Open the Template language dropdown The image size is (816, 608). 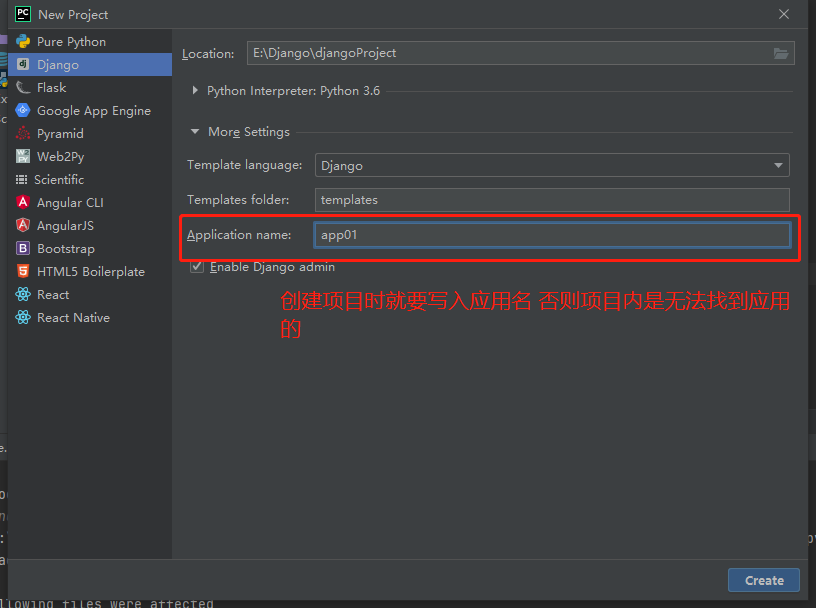[552, 165]
